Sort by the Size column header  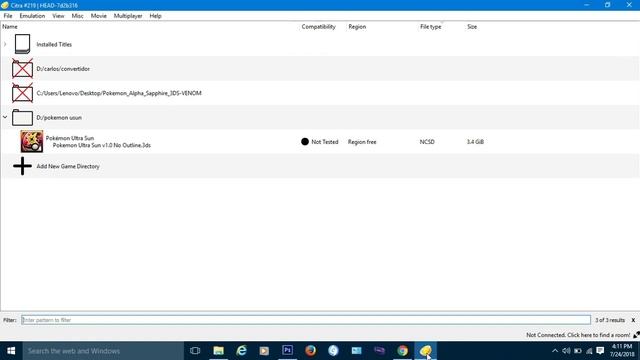(472, 27)
